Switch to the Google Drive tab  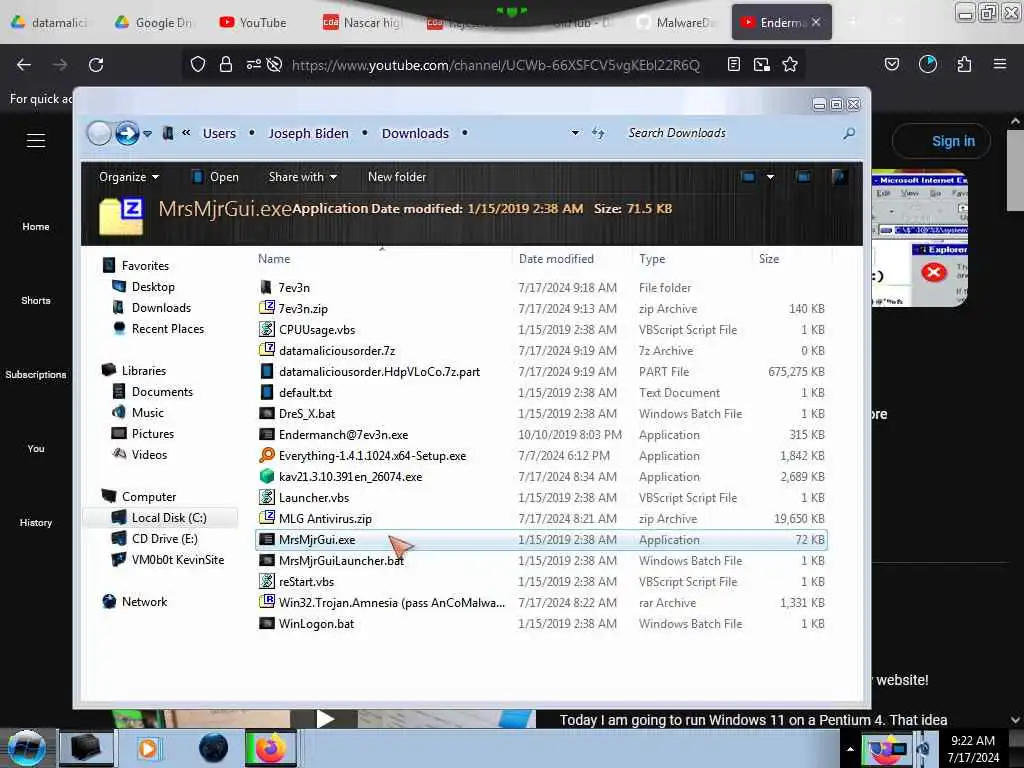[154, 23]
